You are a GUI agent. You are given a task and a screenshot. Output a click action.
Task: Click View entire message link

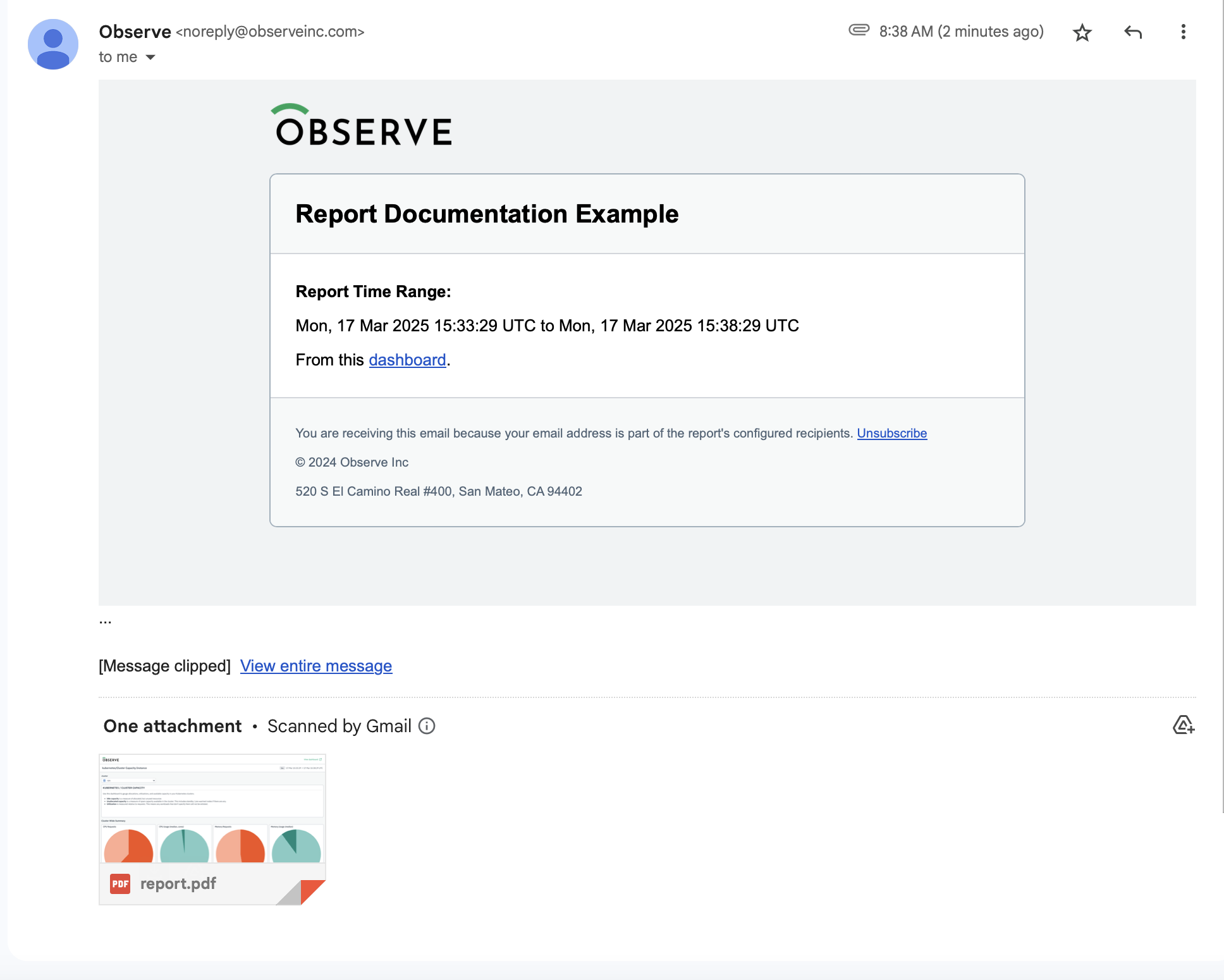[x=316, y=666]
